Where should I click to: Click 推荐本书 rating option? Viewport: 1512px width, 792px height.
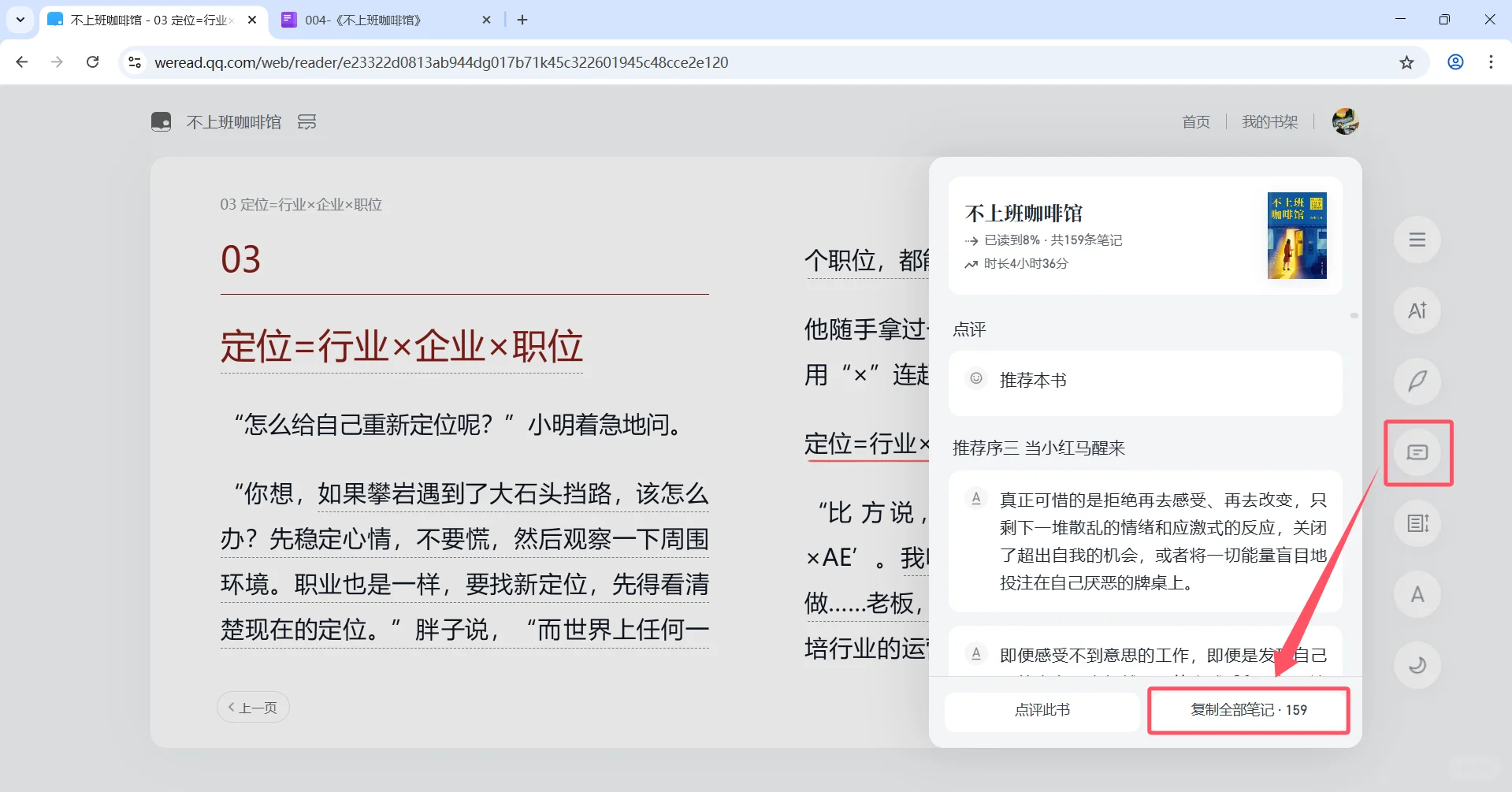(1145, 383)
